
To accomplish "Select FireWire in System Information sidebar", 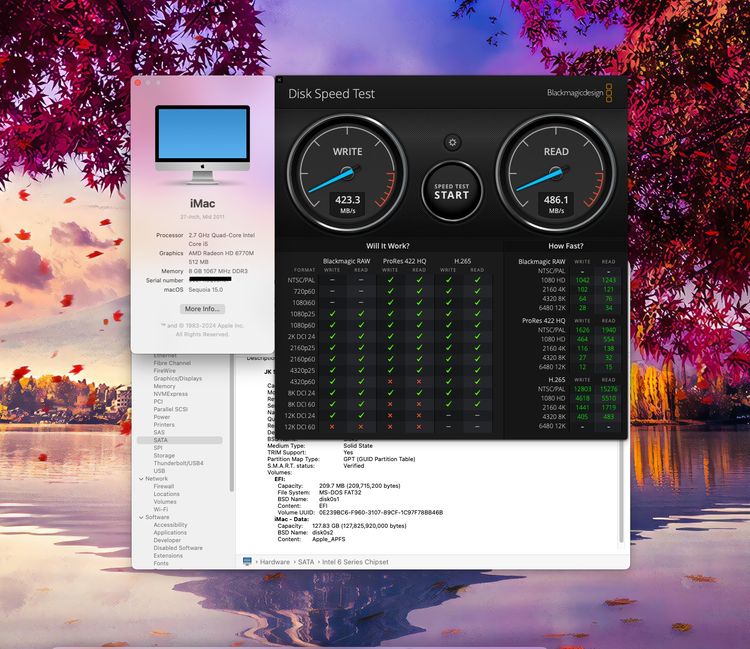I will point(165,371).
